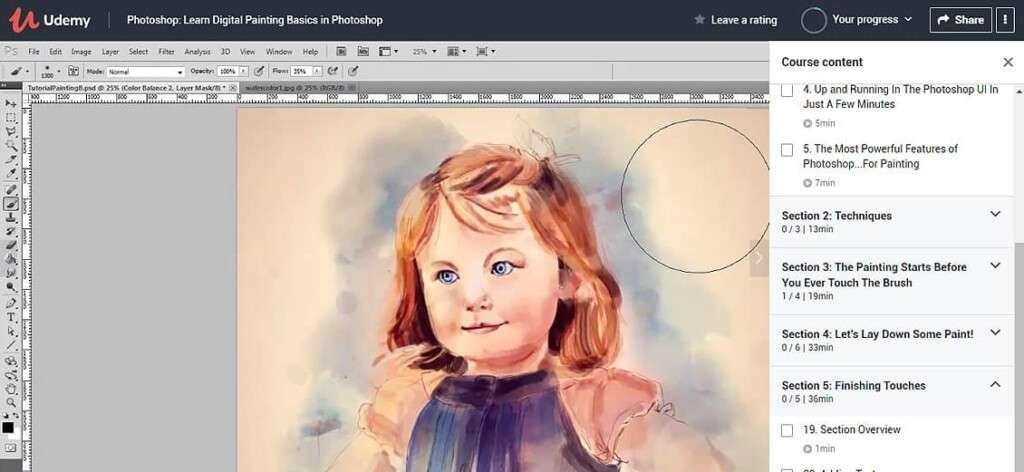1024x472 pixels.
Task: Enable the airbrush mode icon
Action: point(332,71)
